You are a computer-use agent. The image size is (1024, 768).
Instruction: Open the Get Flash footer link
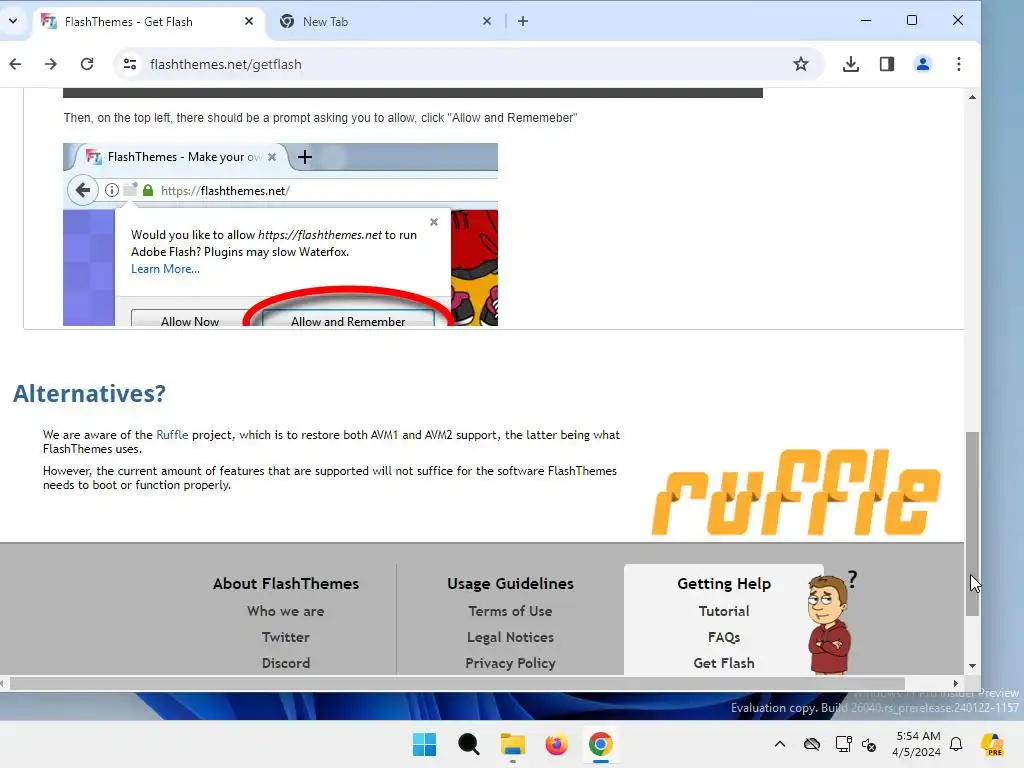pos(724,664)
